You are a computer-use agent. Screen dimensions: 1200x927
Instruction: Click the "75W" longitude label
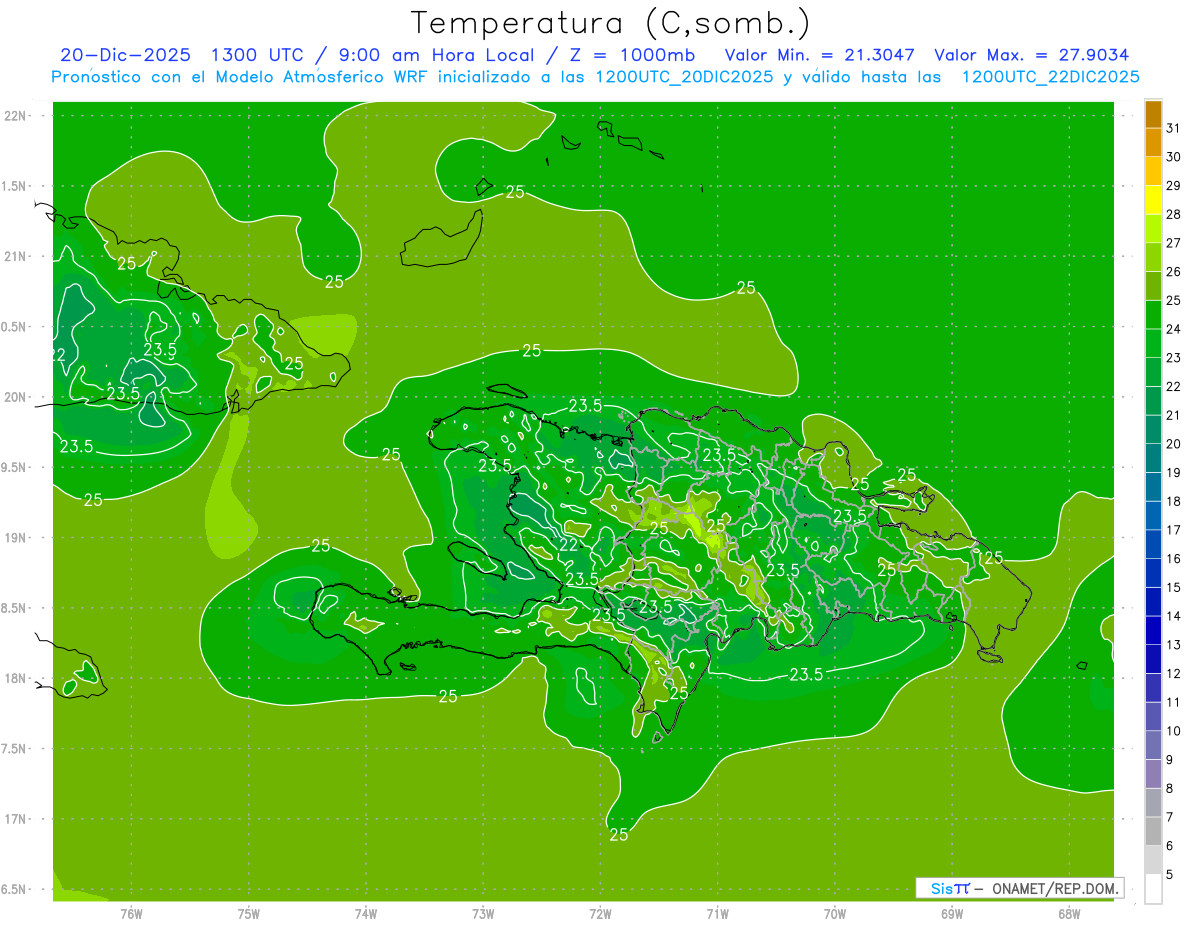pyautogui.click(x=248, y=913)
